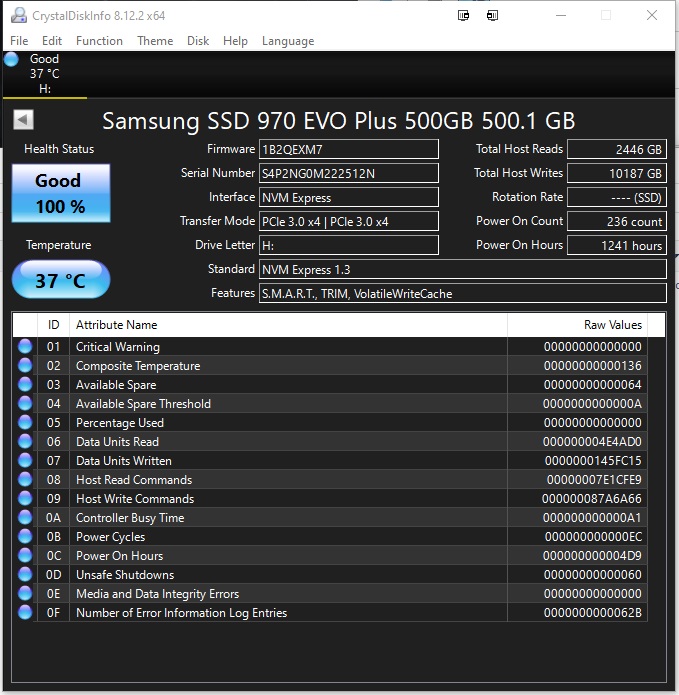Click the status orb for Available Spare
The image size is (679, 695).
coord(25,385)
